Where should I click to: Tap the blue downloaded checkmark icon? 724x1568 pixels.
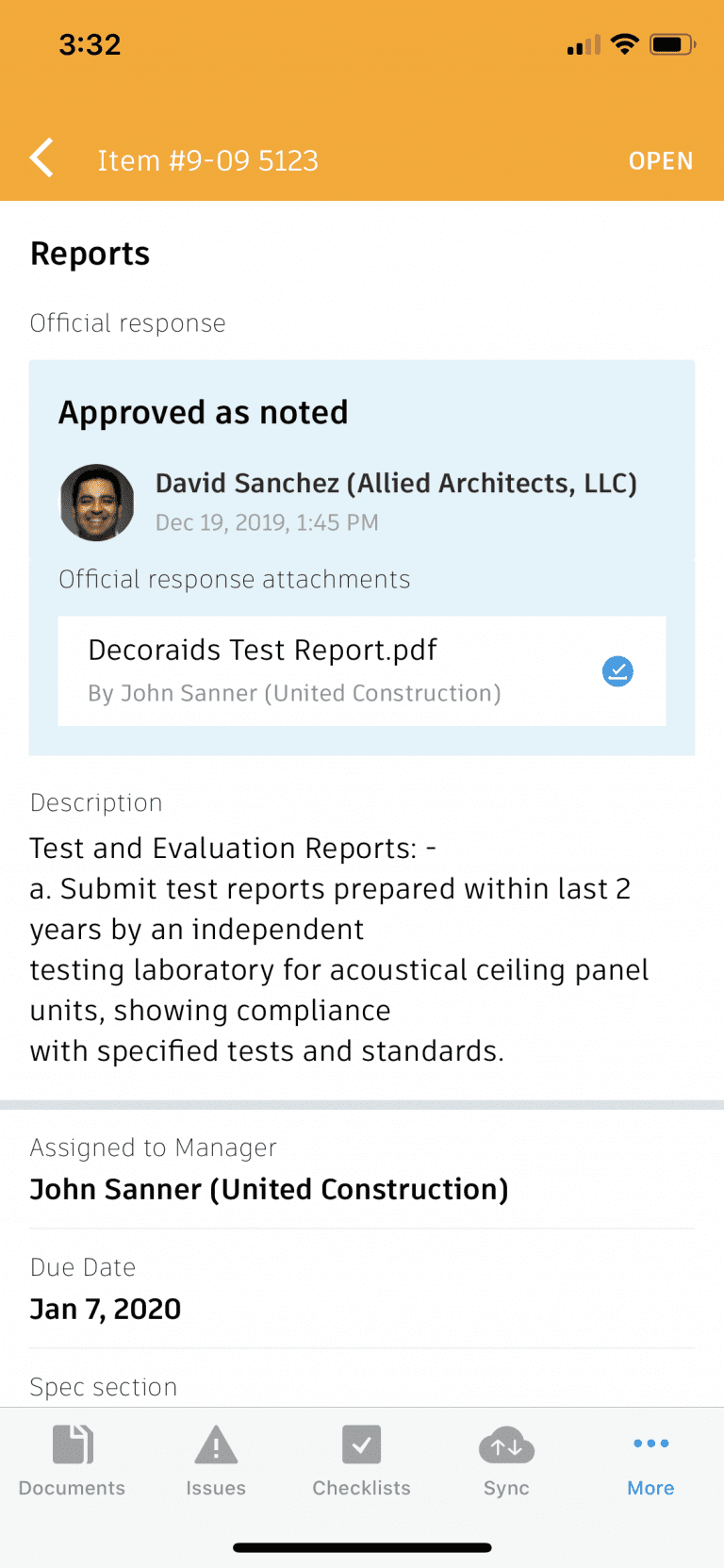coord(617,671)
